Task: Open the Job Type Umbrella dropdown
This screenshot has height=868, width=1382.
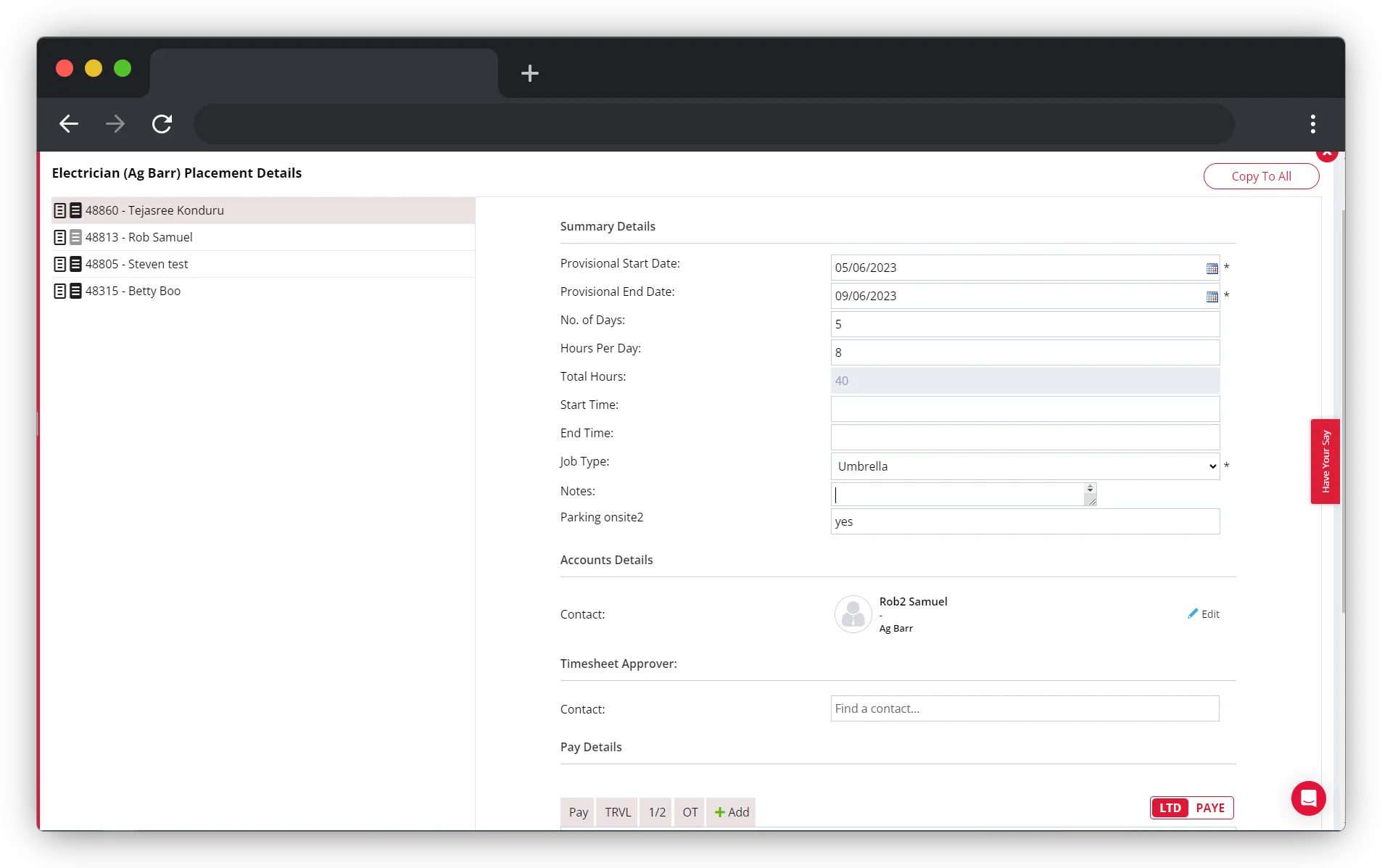Action: [1025, 466]
